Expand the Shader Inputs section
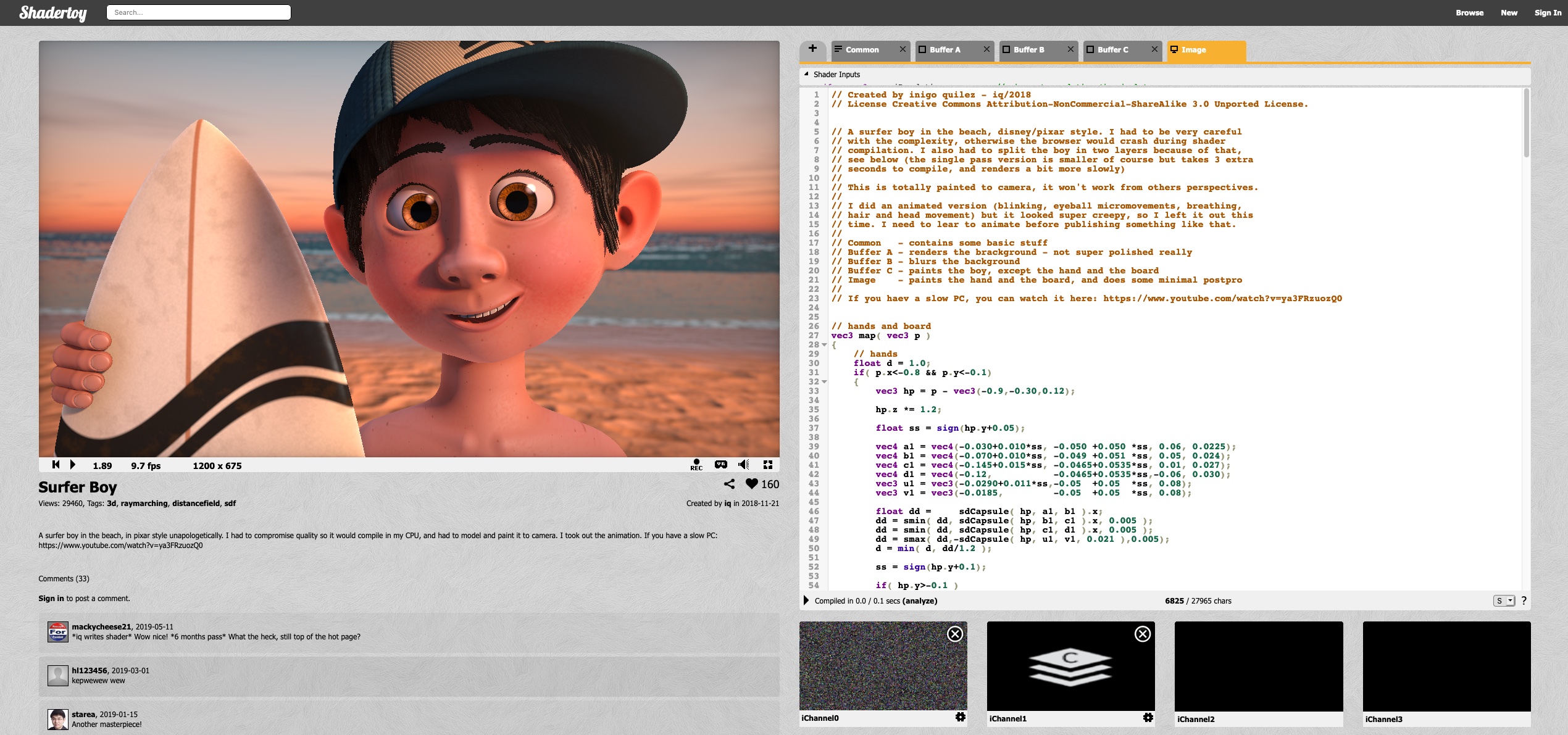The image size is (1568, 735). (x=806, y=74)
